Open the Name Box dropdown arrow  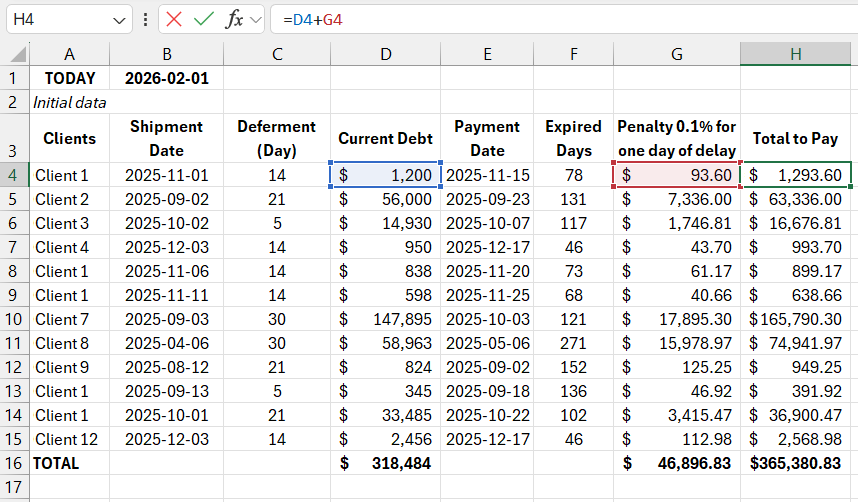pyautogui.click(x=119, y=19)
